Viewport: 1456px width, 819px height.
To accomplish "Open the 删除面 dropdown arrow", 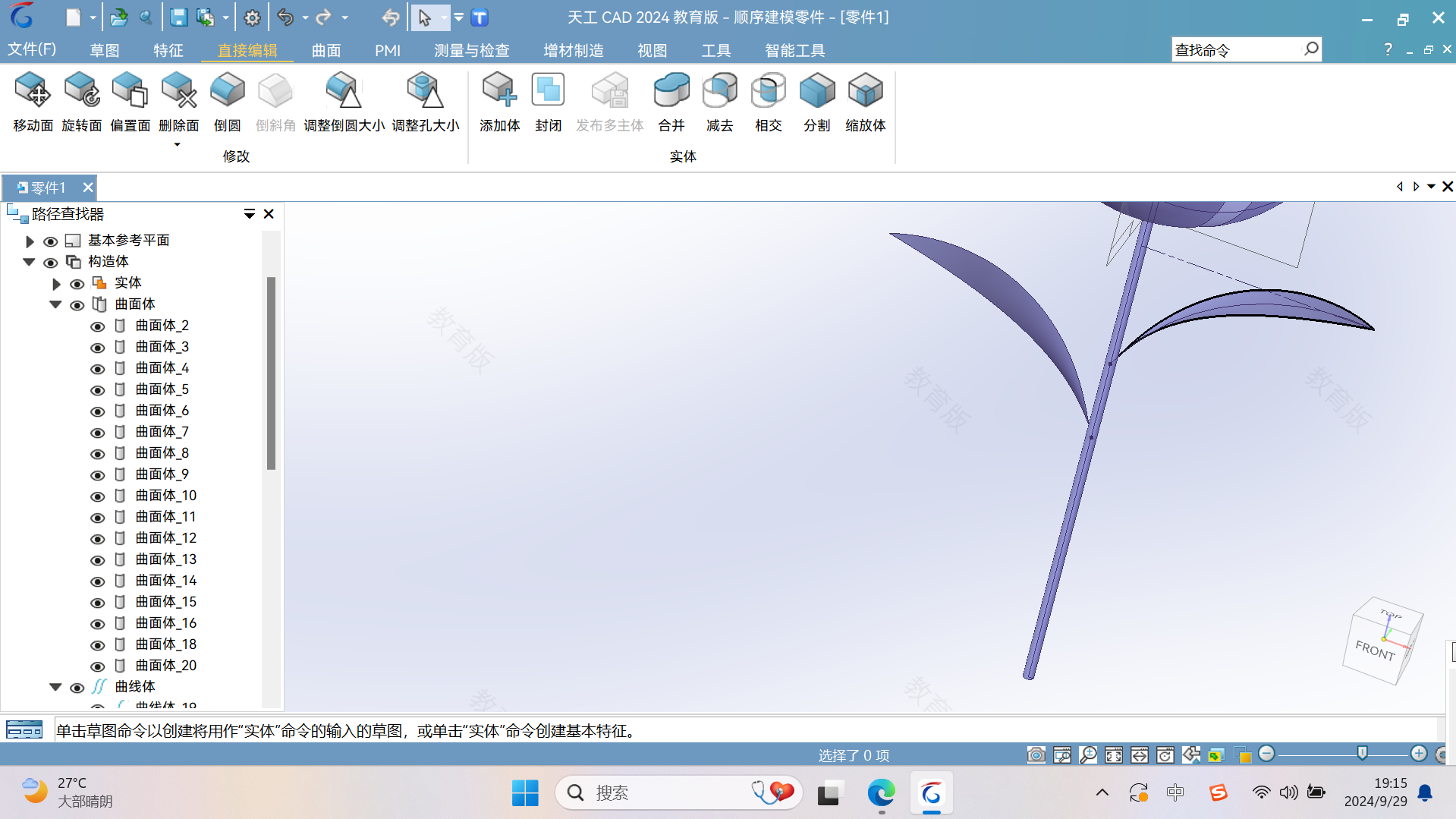I will click(x=178, y=144).
